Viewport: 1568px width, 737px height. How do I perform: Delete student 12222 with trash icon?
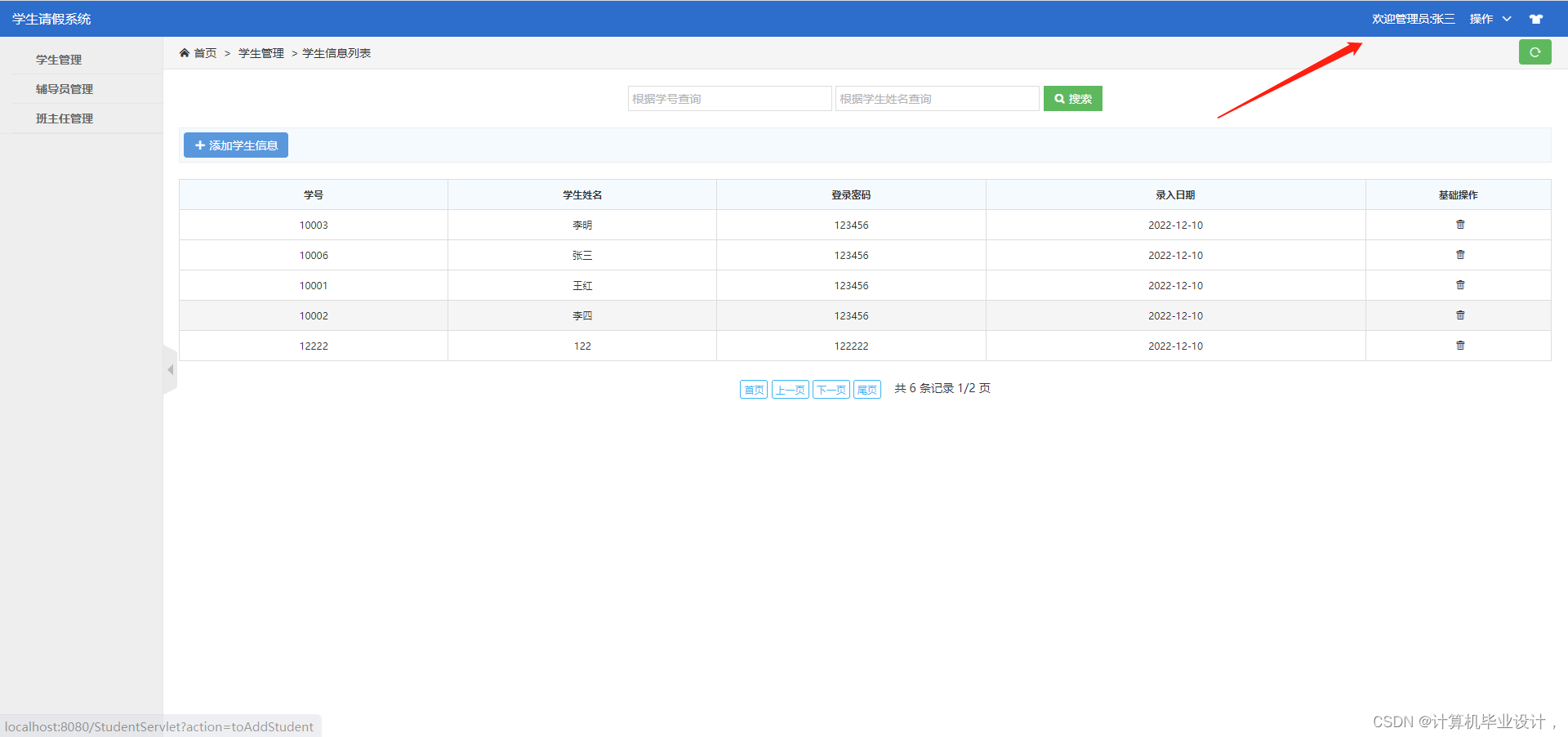pos(1460,346)
